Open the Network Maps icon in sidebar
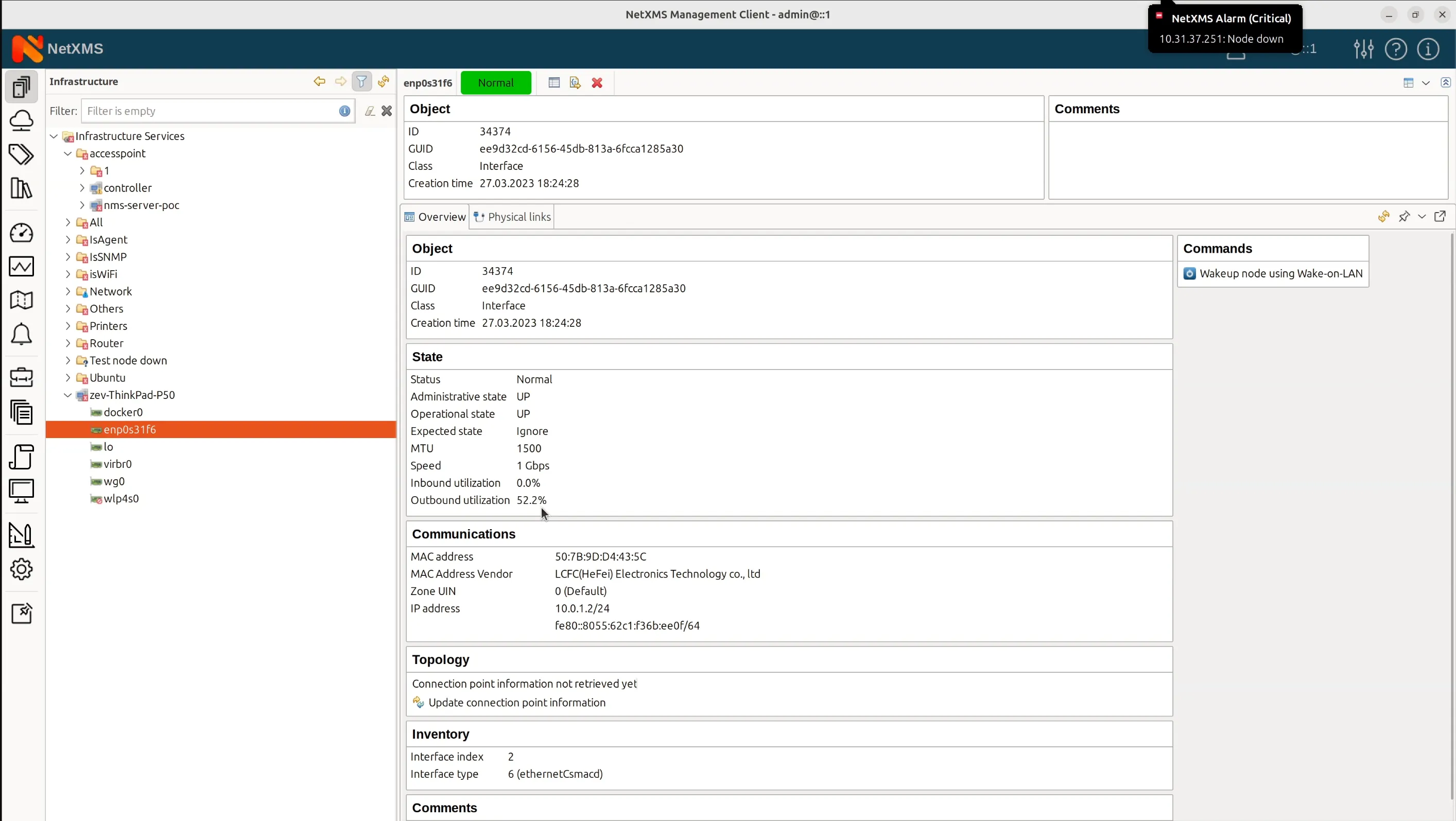 click(x=22, y=300)
